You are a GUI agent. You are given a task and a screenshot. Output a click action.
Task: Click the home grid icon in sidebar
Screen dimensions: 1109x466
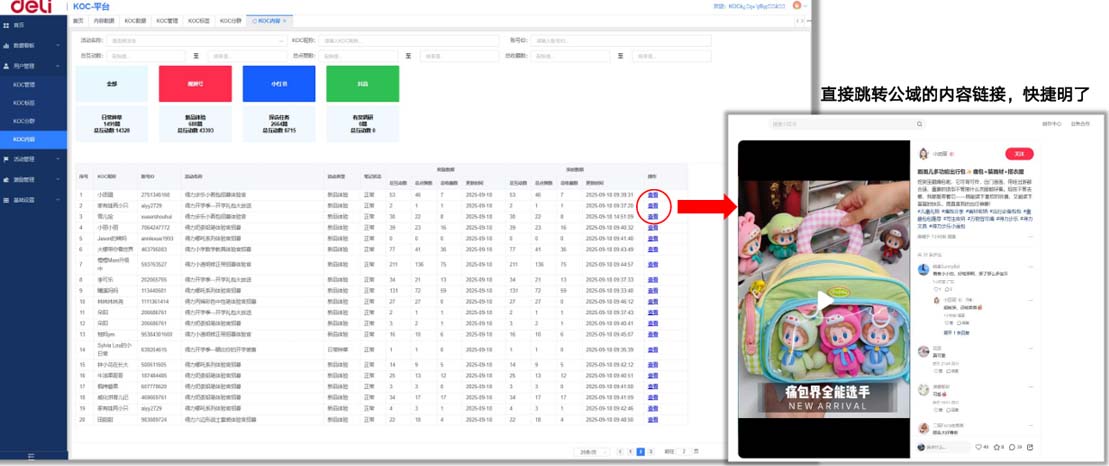point(6,25)
